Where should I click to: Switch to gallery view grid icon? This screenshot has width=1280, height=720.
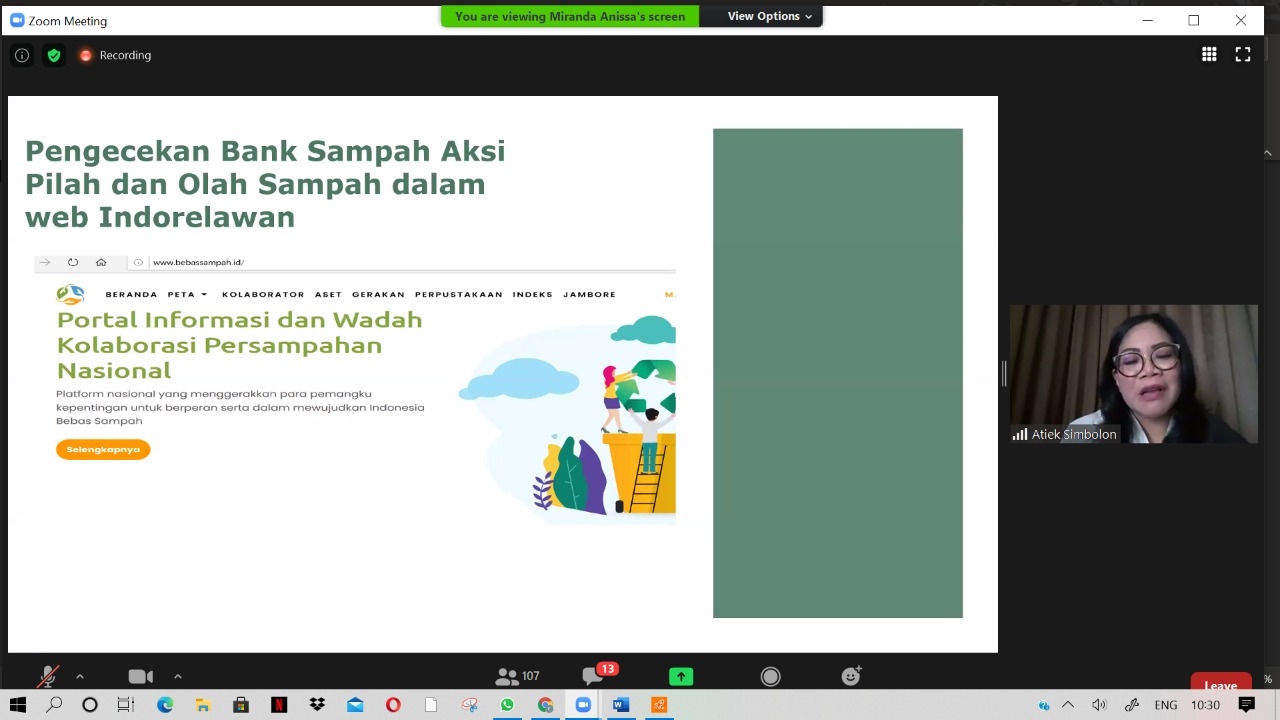click(1209, 55)
